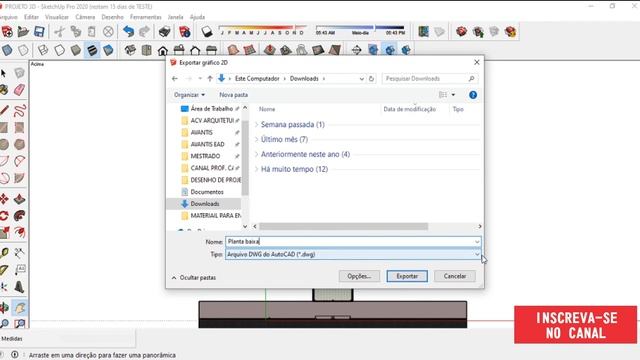Select the Circle tool
Image resolution: width=640 pixels, height=360 pixels.
pos(4,144)
